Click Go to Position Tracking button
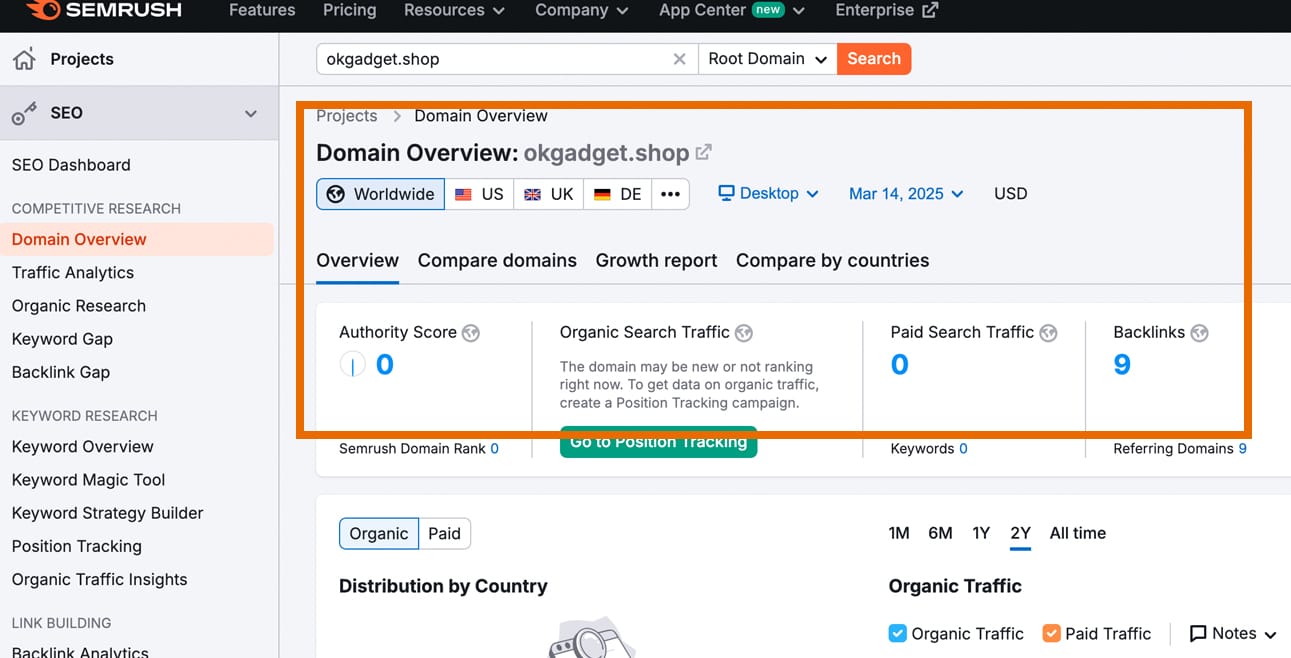 658,442
